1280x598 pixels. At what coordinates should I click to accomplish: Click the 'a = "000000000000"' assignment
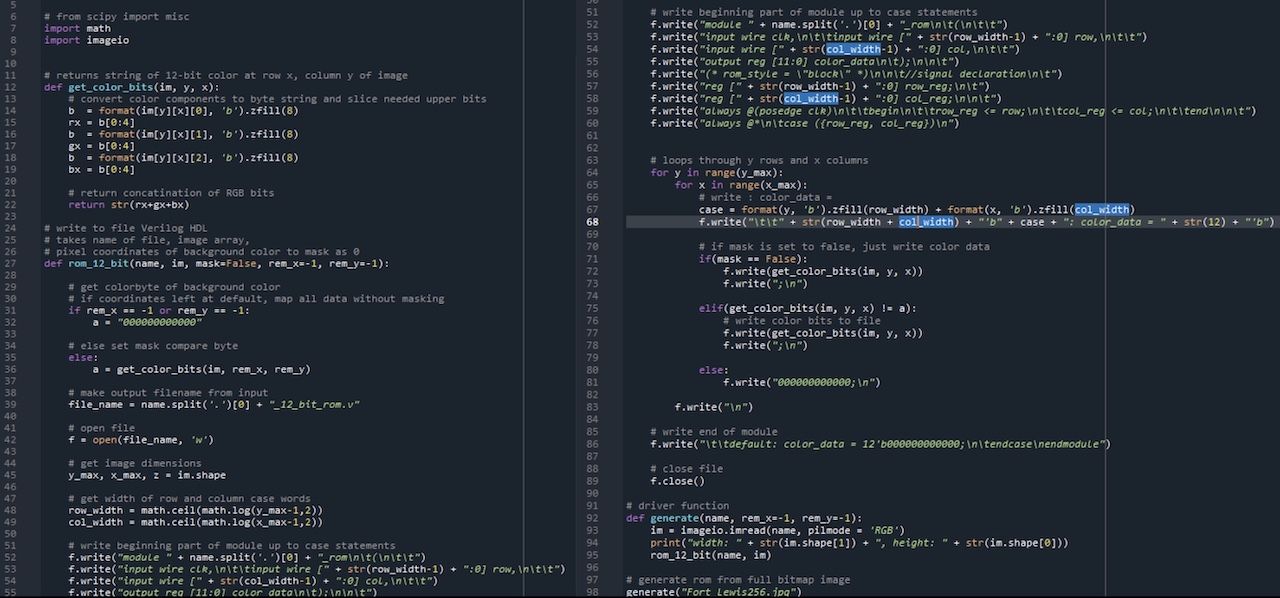147,322
